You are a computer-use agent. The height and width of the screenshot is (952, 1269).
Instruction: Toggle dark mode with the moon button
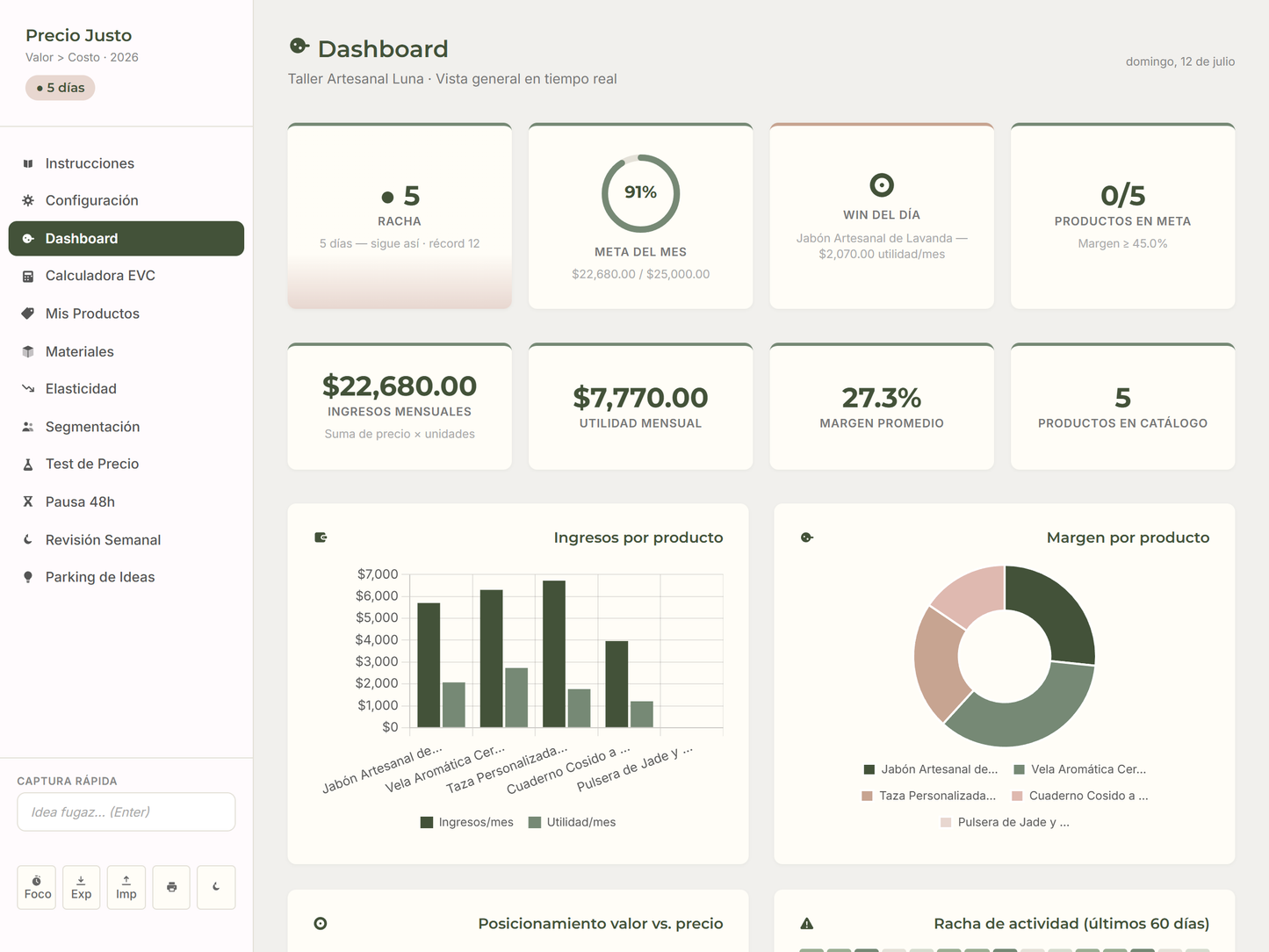coord(216,887)
